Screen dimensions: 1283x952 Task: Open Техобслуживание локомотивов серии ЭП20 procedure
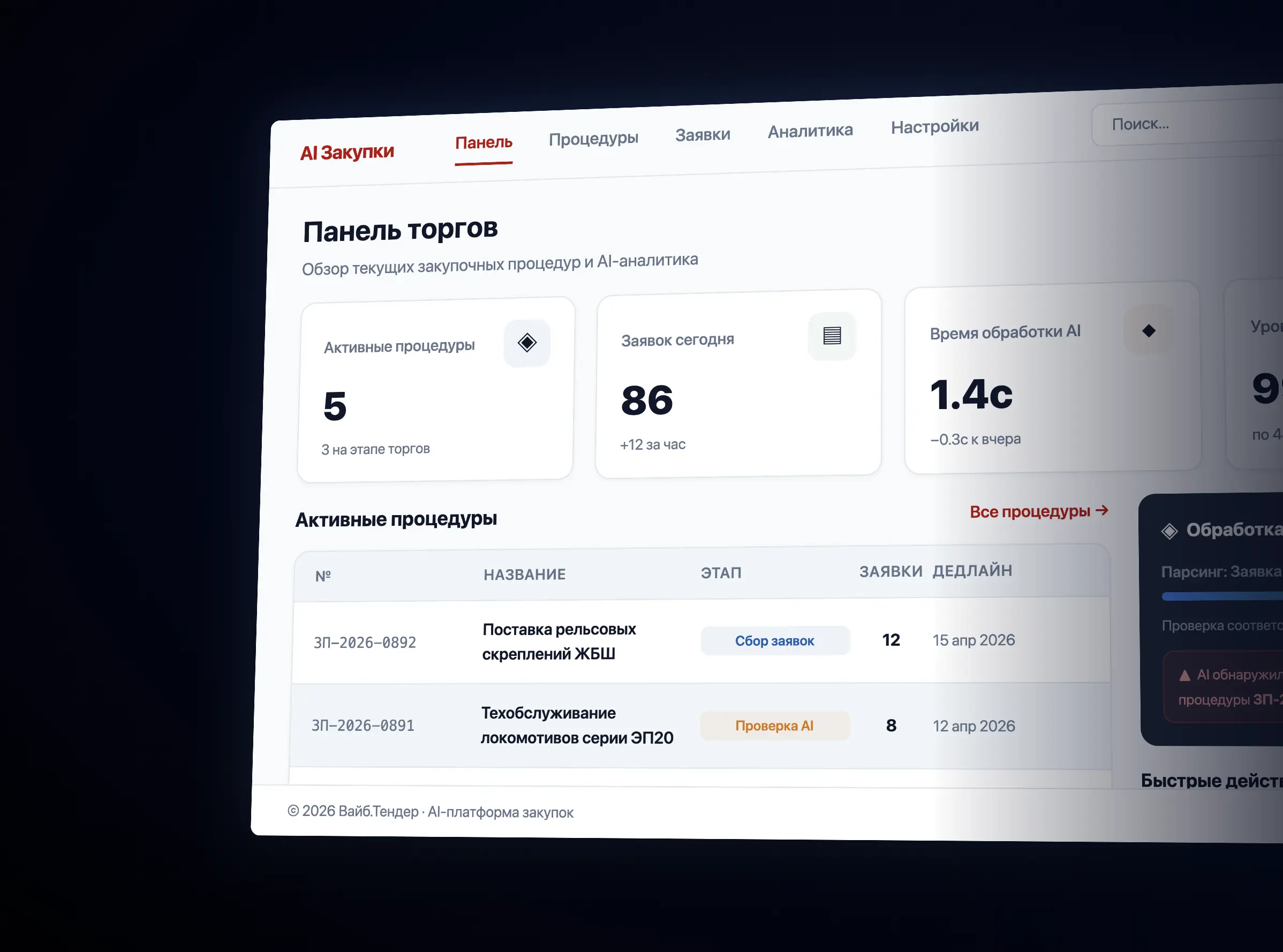pos(576,726)
